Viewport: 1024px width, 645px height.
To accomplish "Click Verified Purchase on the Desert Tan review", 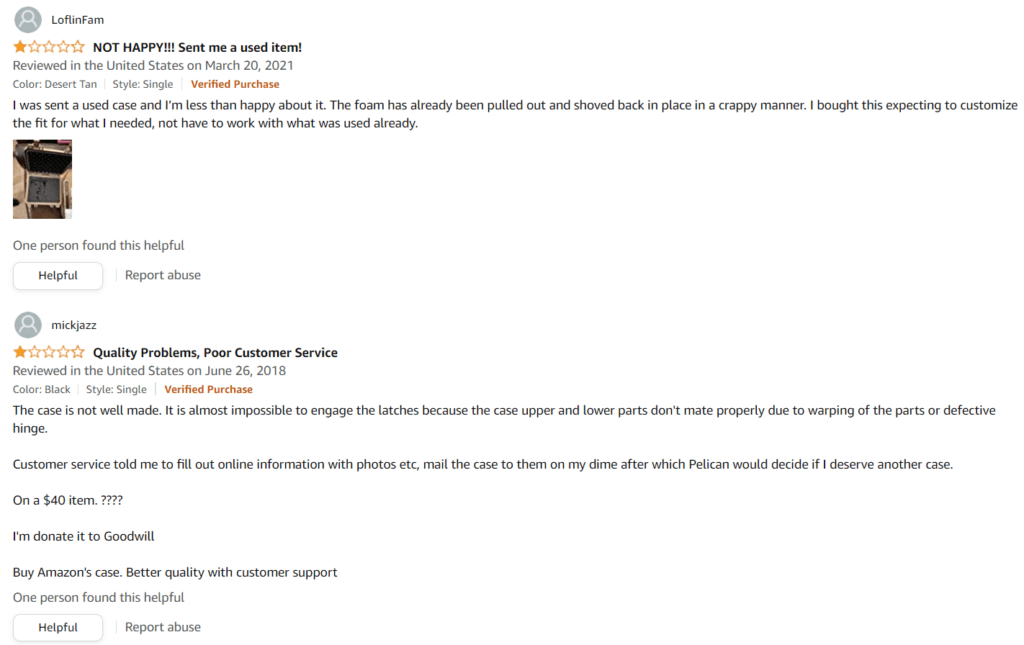I will click(235, 84).
